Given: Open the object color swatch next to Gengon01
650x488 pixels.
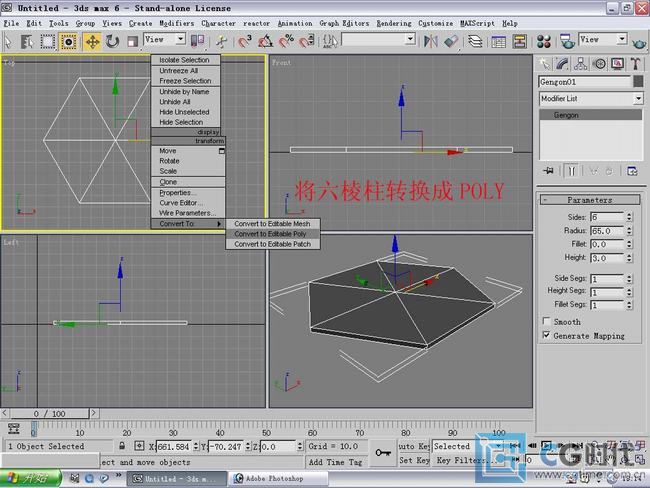Looking at the screenshot, I should [638, 82].
